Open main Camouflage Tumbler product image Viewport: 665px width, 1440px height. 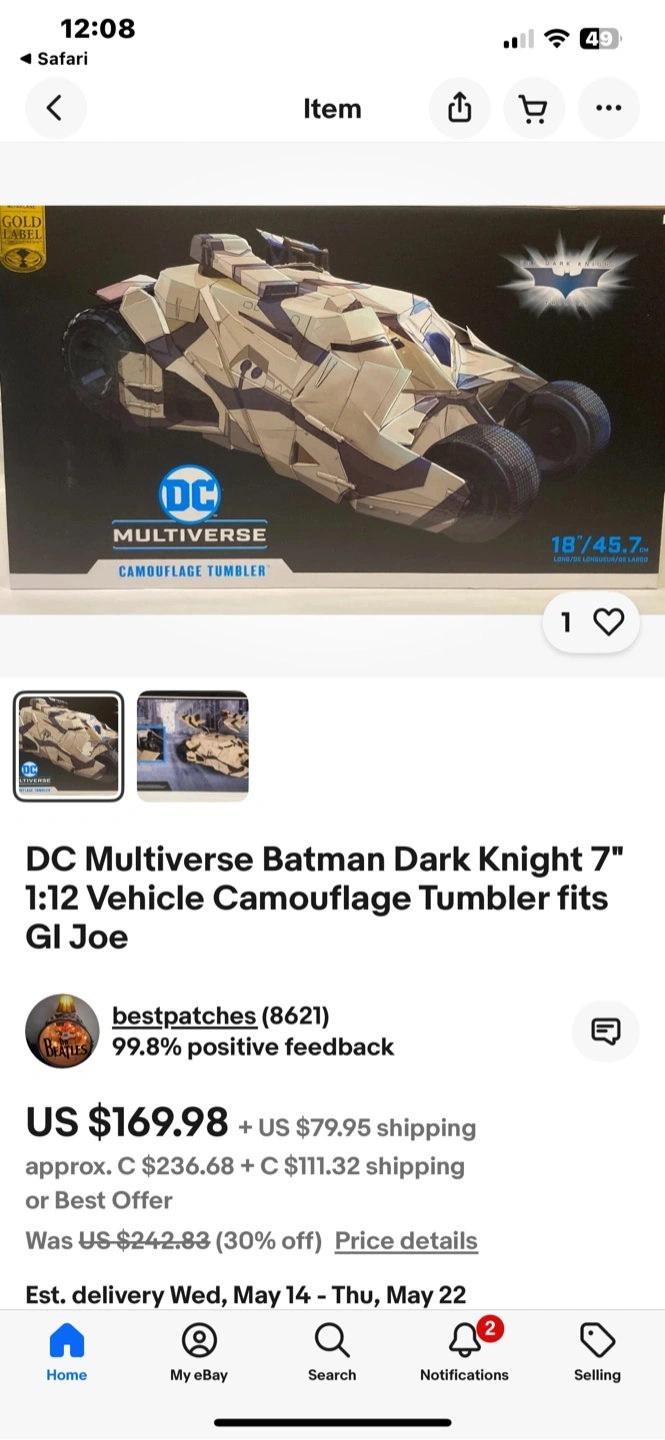click(x=332, y=395)
